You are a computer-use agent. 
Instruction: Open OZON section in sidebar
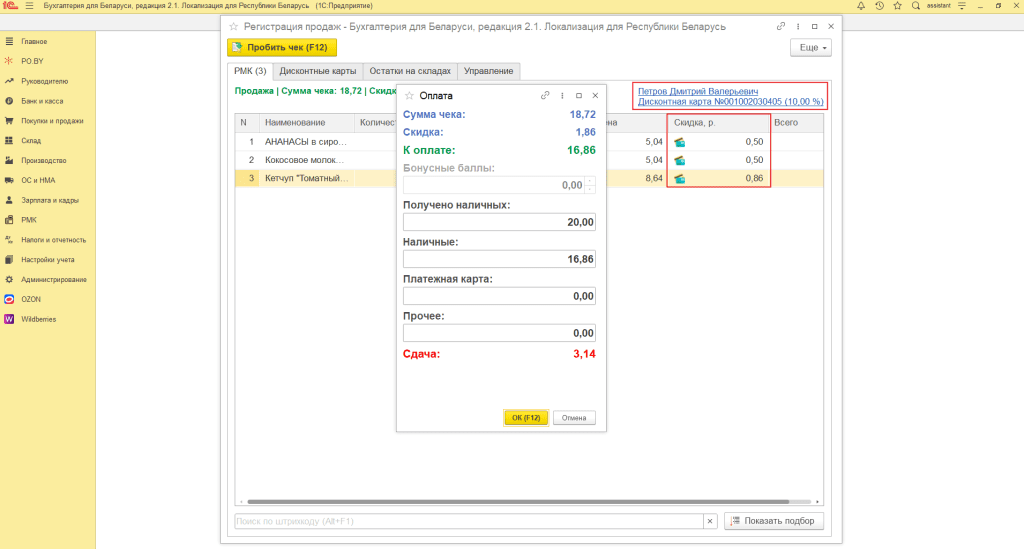30,299
